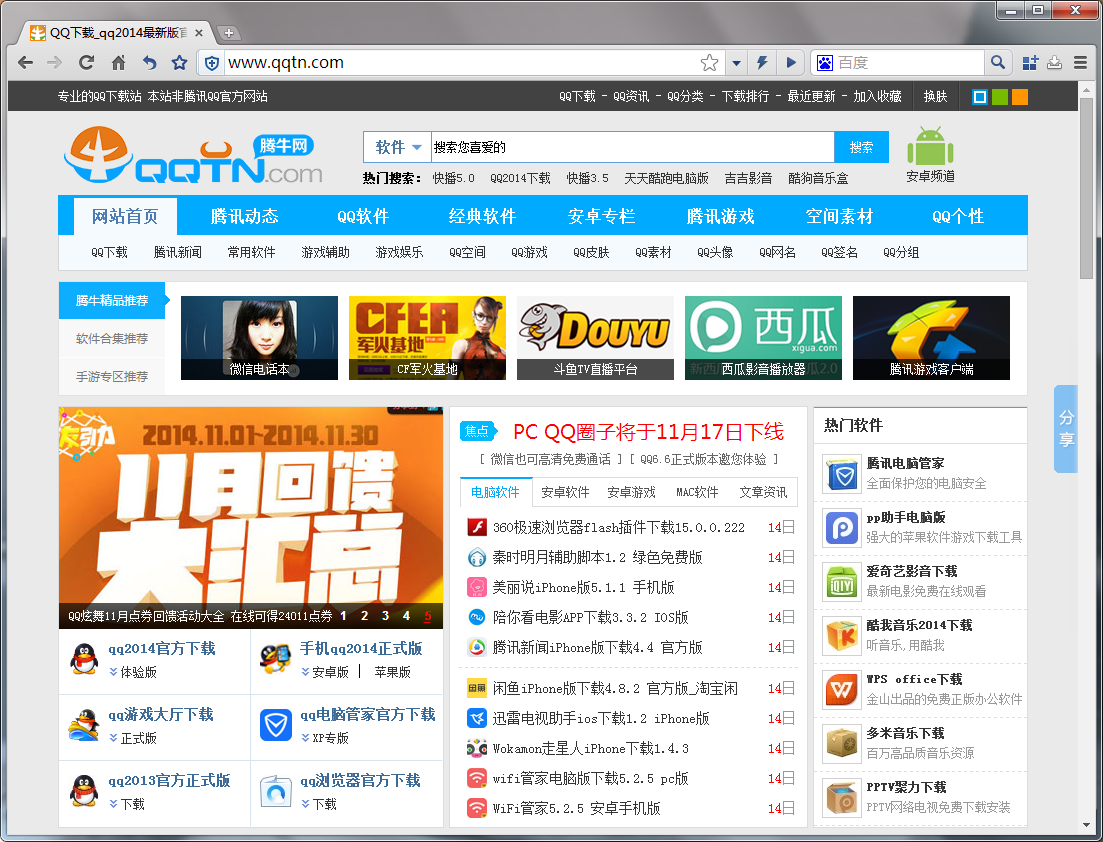Open the 分享 side share button
Viewport: 1103px width, 842px height.
1066,429
